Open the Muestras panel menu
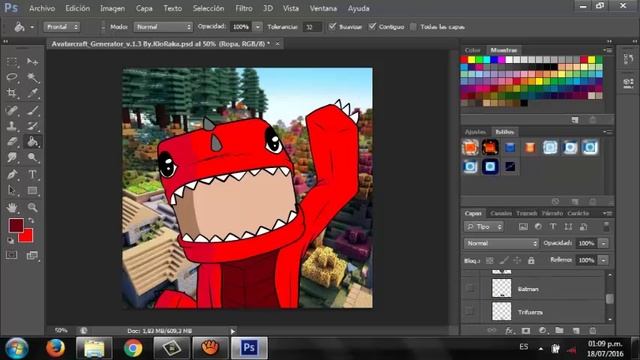Viewport: 640px width, 360px height. tap(608, 50)
